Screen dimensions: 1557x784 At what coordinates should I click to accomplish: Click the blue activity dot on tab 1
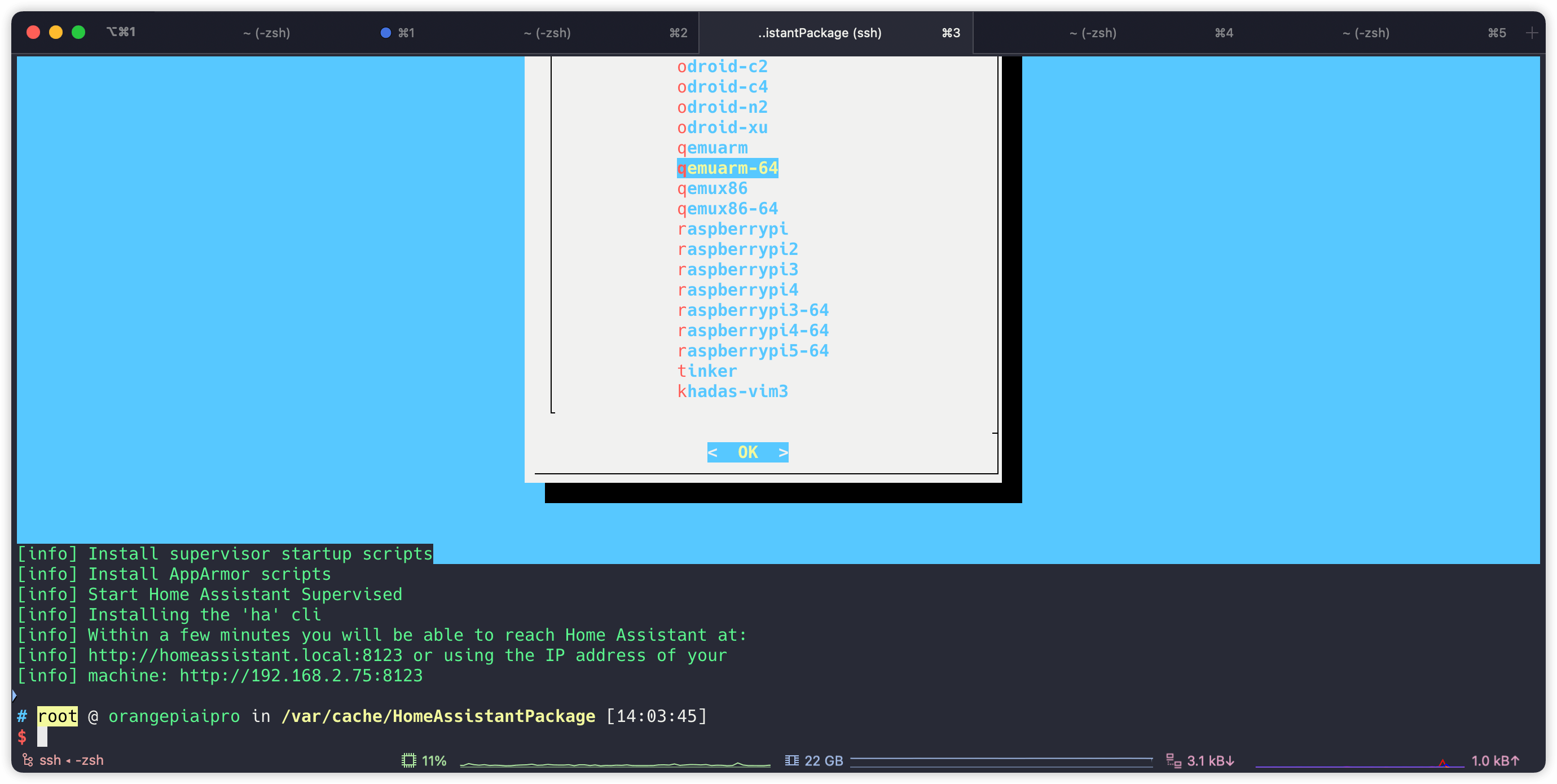click(x=385, y=33)
